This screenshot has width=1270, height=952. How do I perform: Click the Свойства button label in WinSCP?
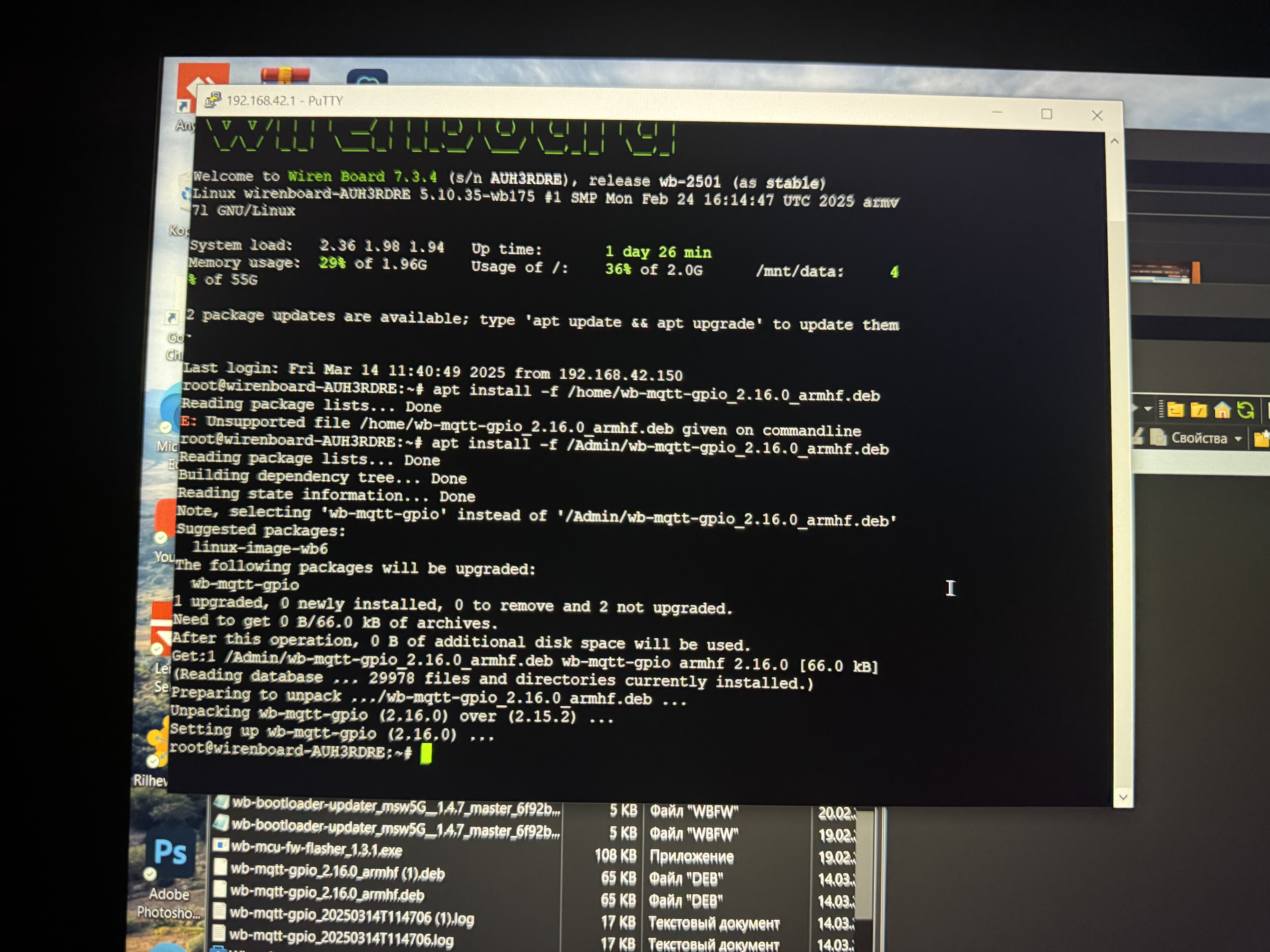point(1199,438)
